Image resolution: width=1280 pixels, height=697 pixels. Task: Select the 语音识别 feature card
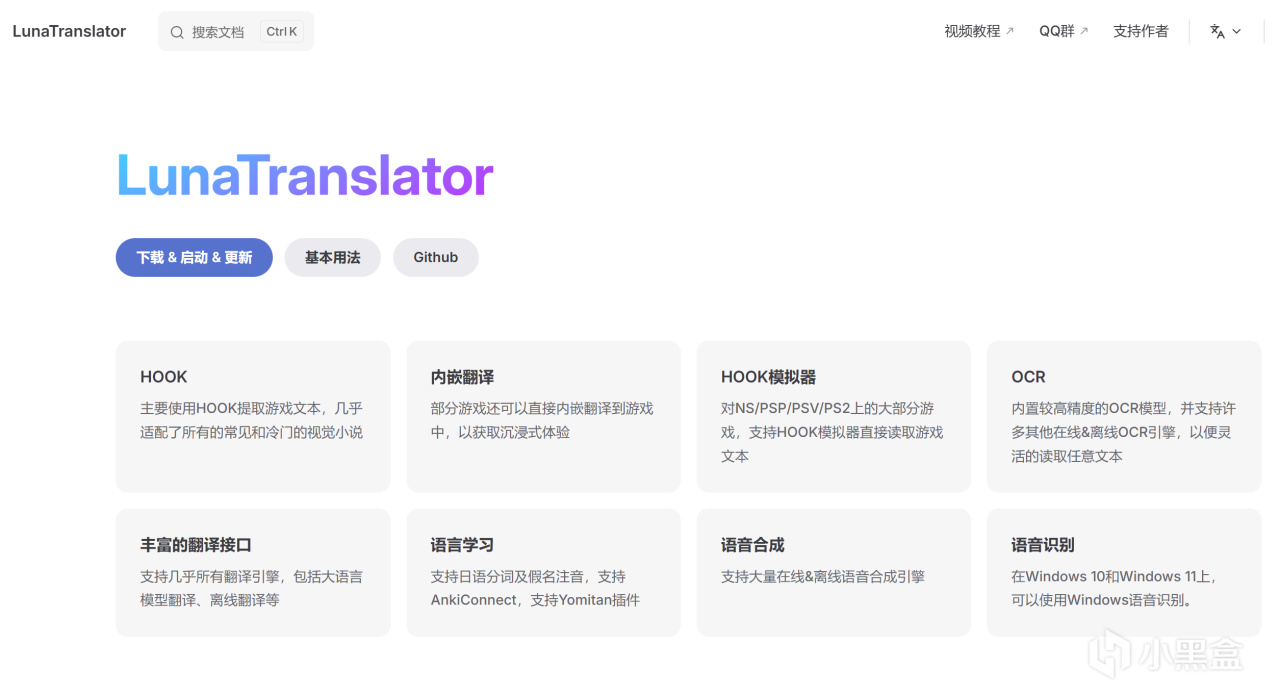click(x=1124, y=572)
